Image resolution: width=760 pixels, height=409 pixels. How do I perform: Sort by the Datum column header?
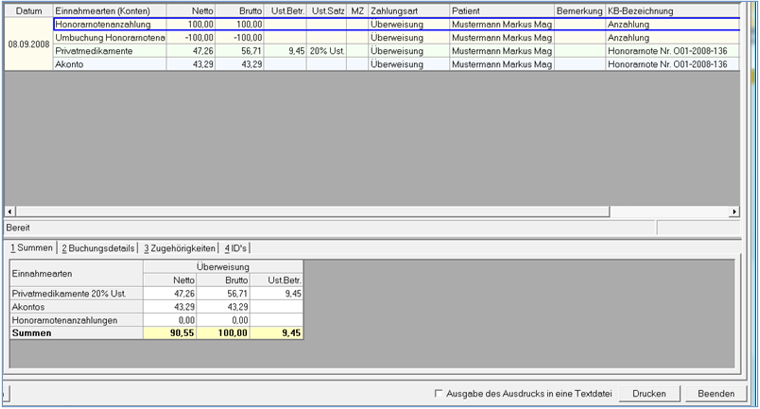click(x=29, y=11)
